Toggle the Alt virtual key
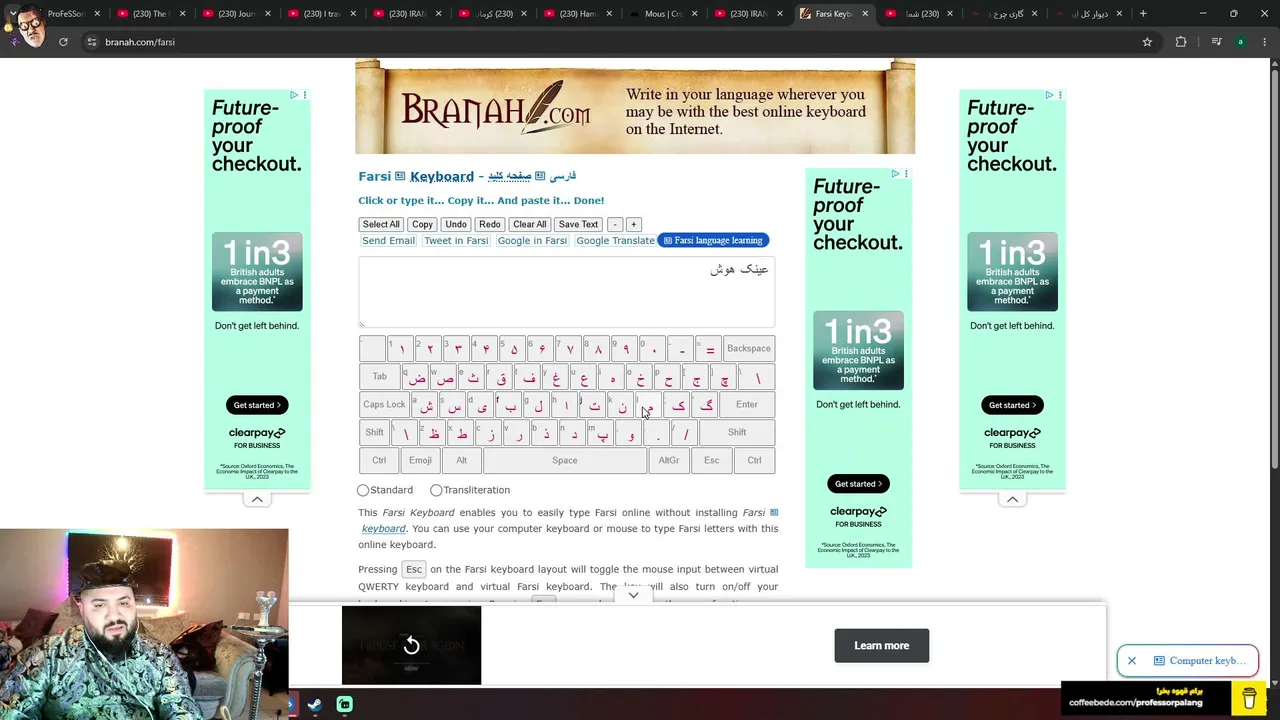This screenshot has height=720, width=1280. coord(461,460)
